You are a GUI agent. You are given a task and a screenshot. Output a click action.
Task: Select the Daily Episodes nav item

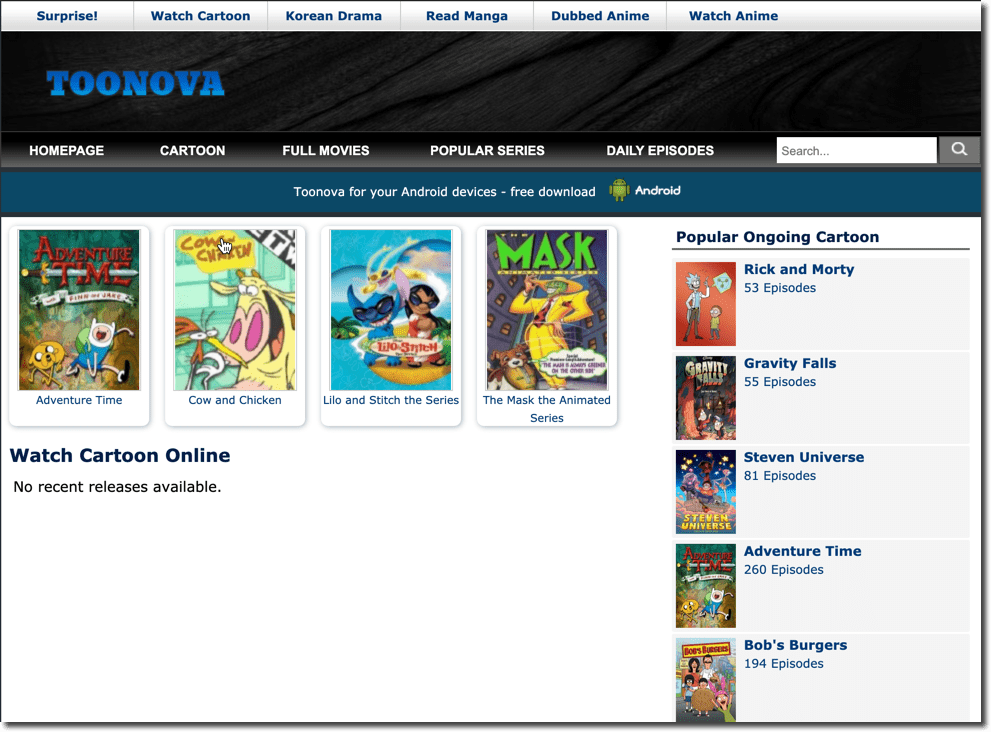click(660, 150)
